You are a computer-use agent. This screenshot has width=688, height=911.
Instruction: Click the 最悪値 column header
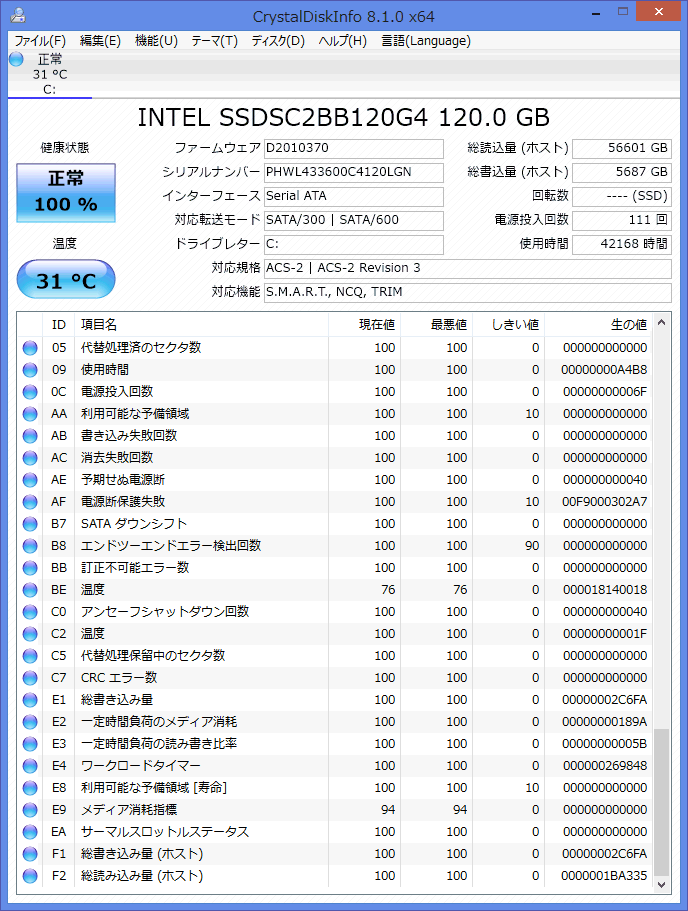(x=436, y=325)
